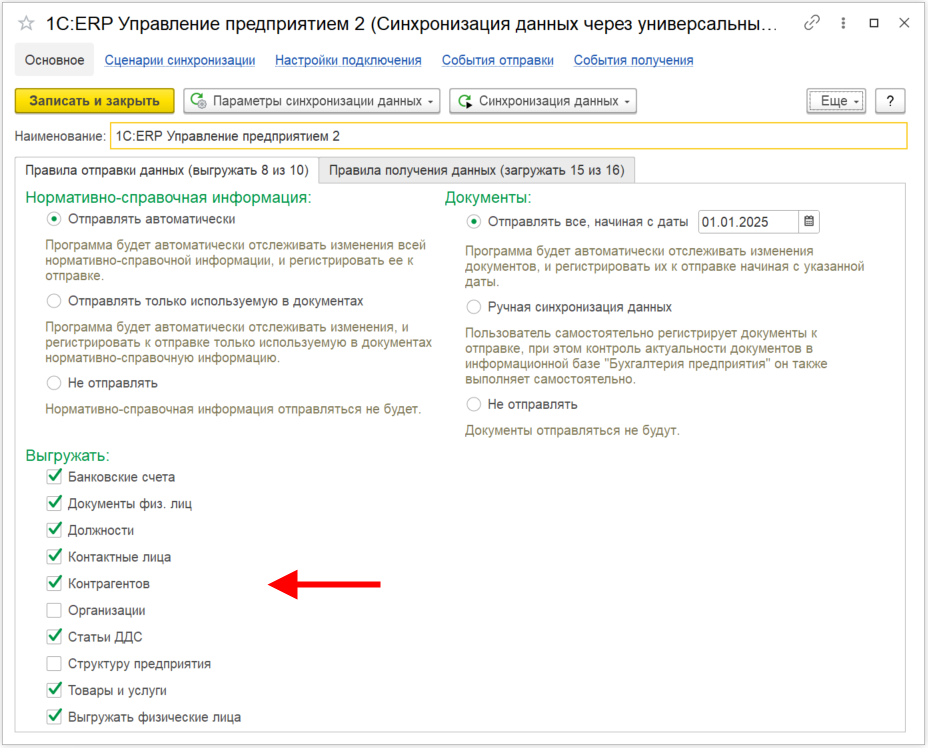Open calendar picker next to date 01.01.2025
The height and width of the screenshot is (748, 928).
[809, 222]
